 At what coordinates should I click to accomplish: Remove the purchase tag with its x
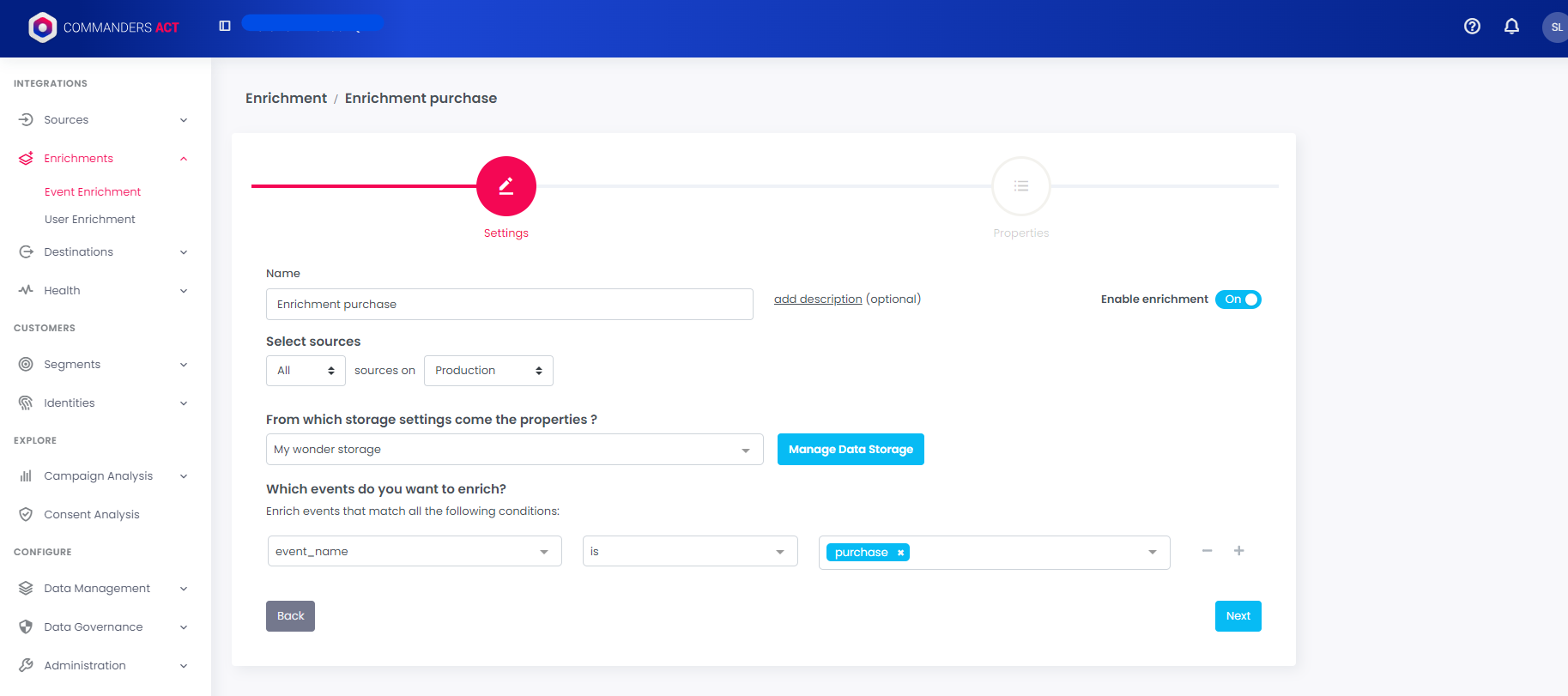900,553
